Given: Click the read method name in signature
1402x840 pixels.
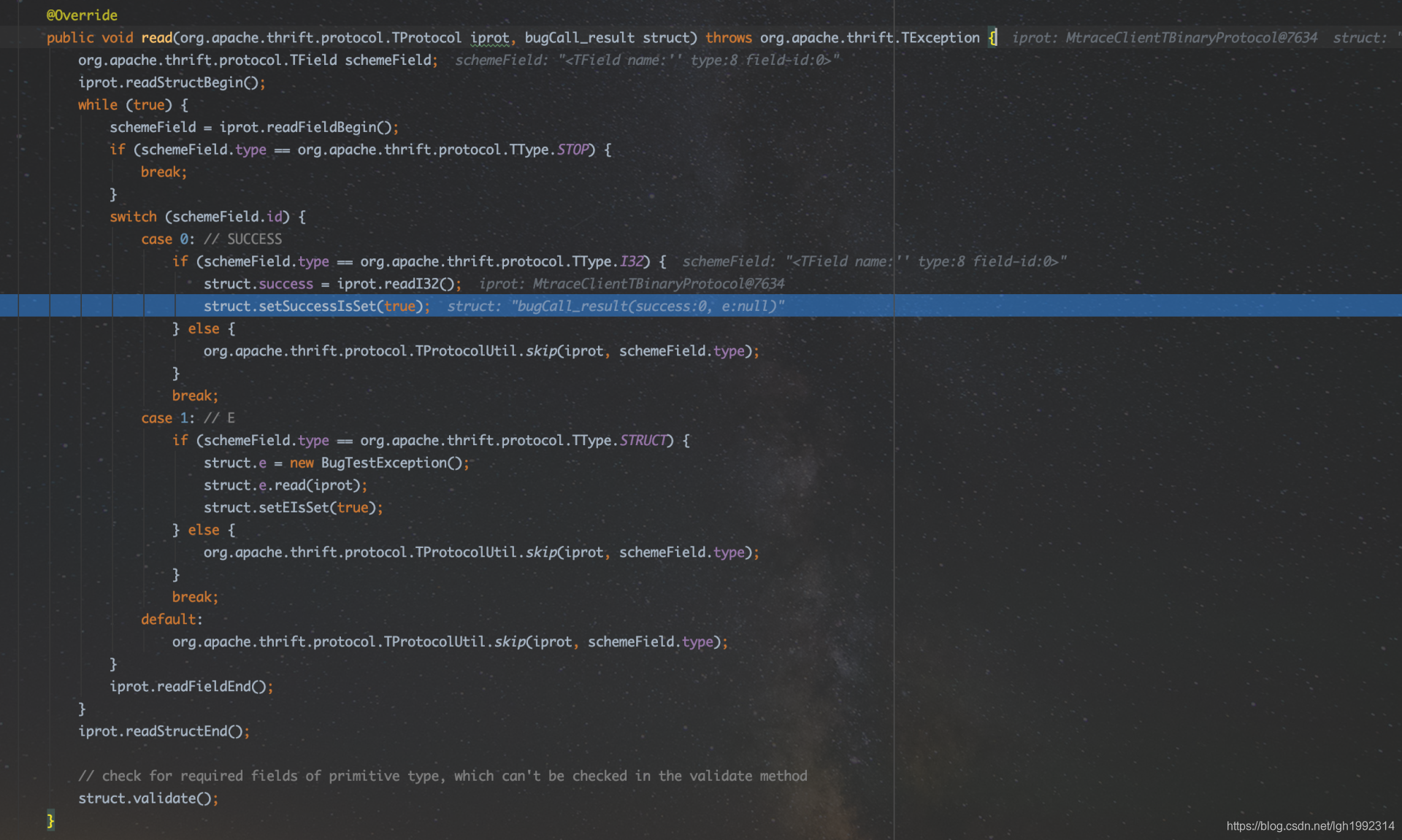Looking at the screenshot, I should click(x=156, y=38).
